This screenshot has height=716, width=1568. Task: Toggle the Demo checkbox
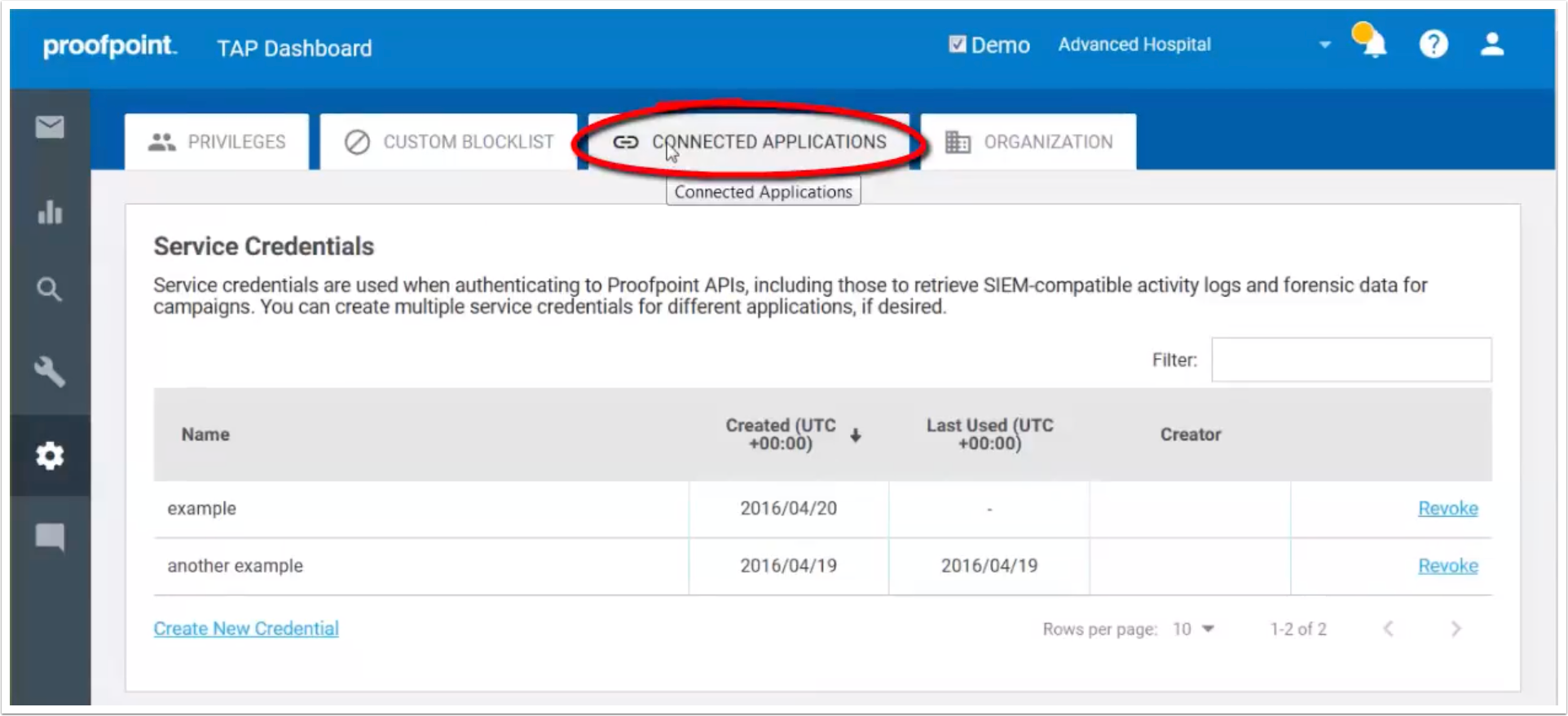tap(958, 44)
